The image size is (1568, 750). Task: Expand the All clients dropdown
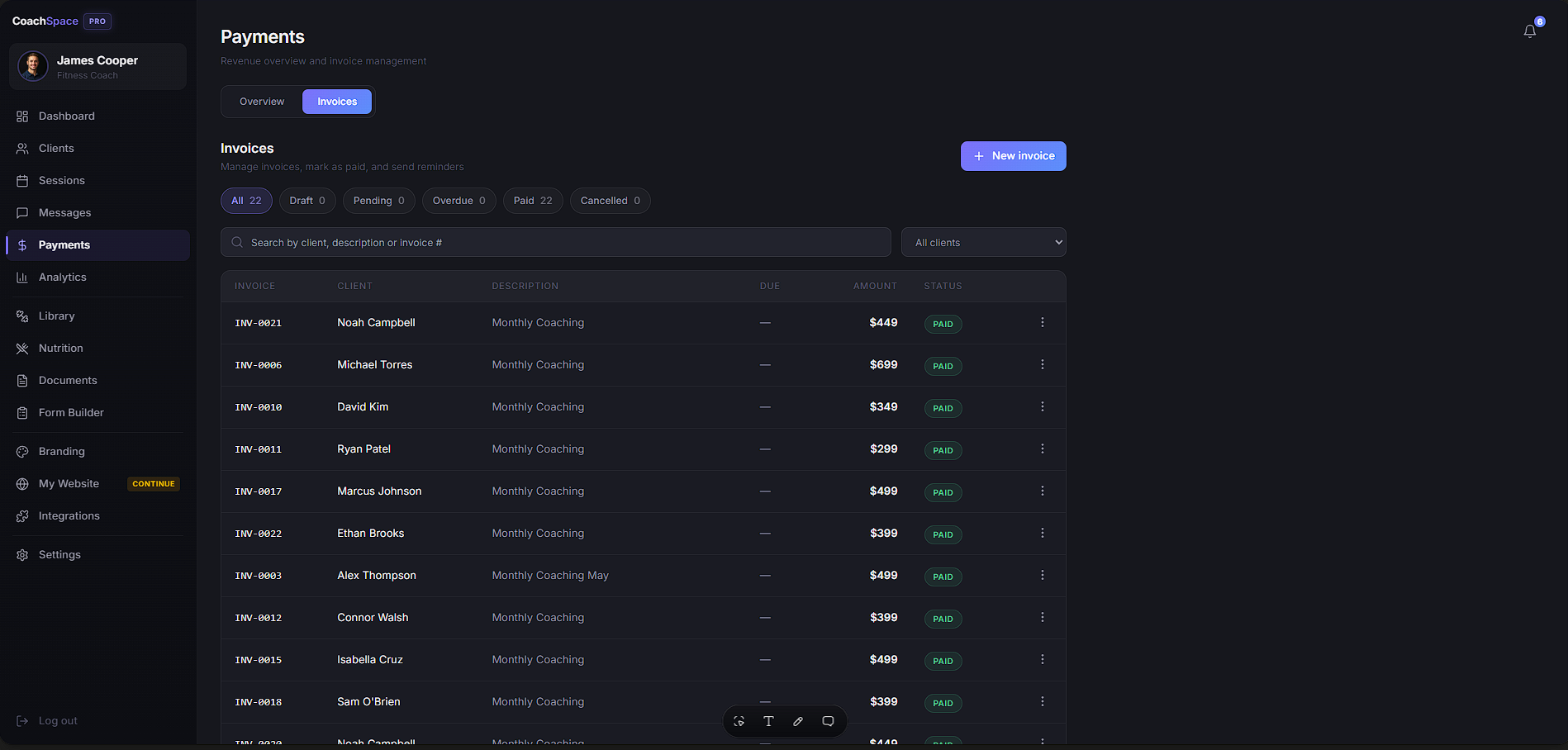click(984, 242)
